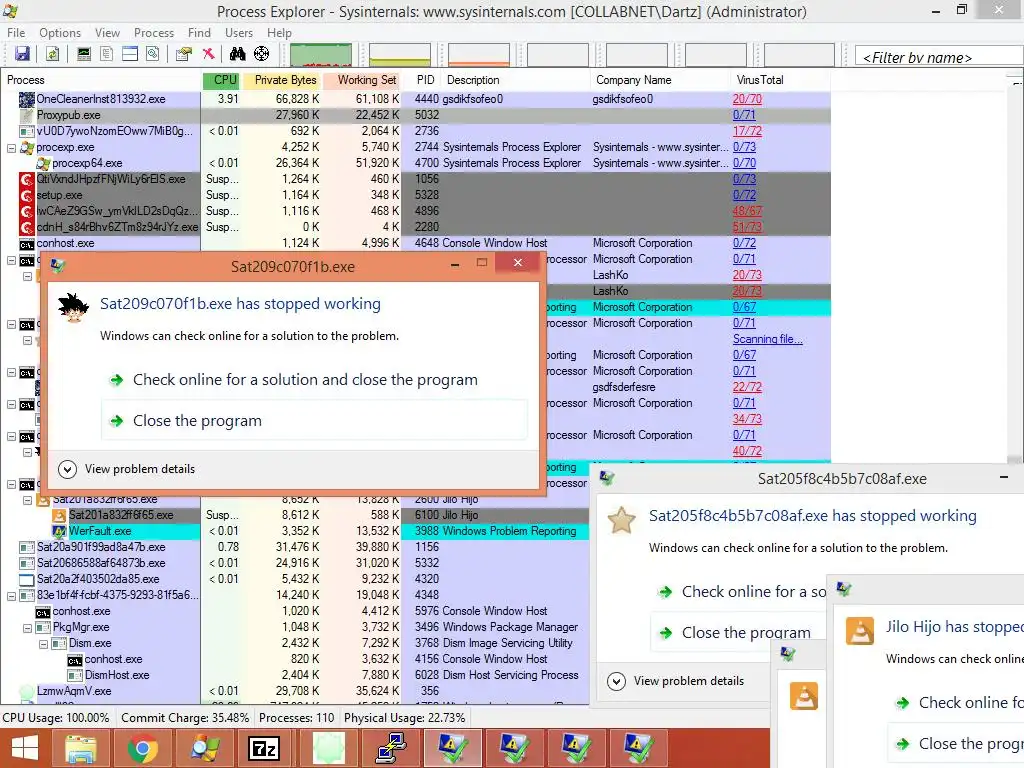
Task: Collapse the procexp.exe tree node
Action: coord(11,148)
